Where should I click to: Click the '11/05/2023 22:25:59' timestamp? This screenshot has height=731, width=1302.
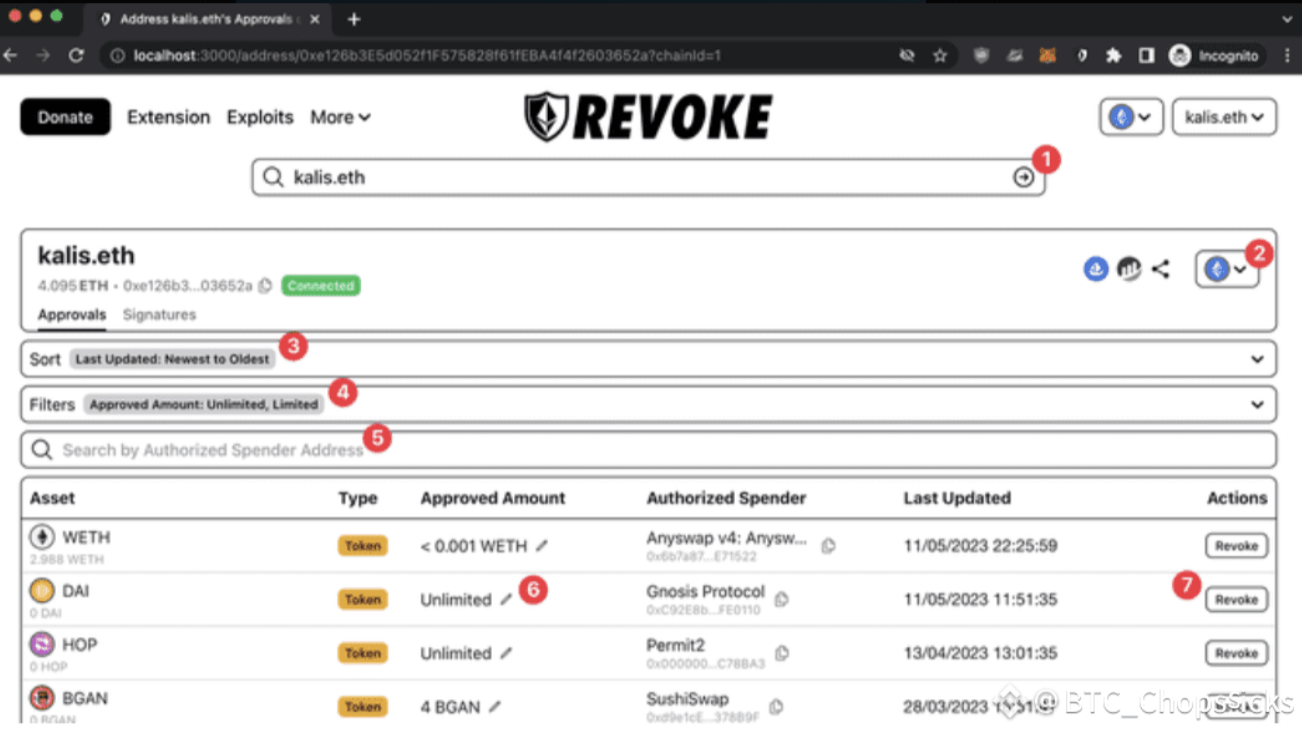coord(980,546)
